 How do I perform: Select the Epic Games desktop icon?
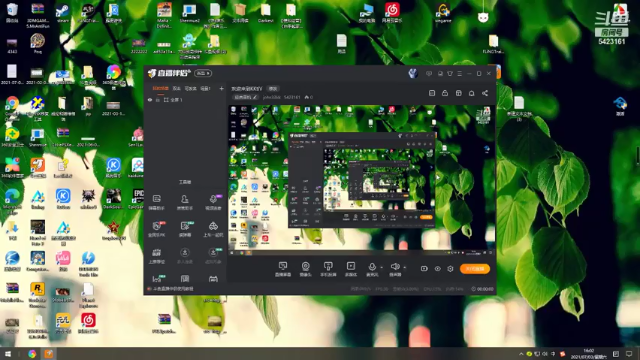[x=138, y=199]
